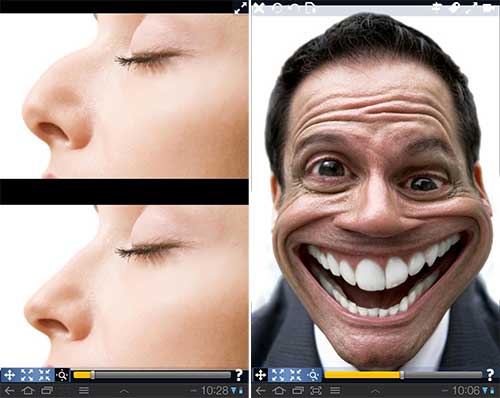Select the Shrink (inward arrows) tool in right screen

[x=295, y=375]
